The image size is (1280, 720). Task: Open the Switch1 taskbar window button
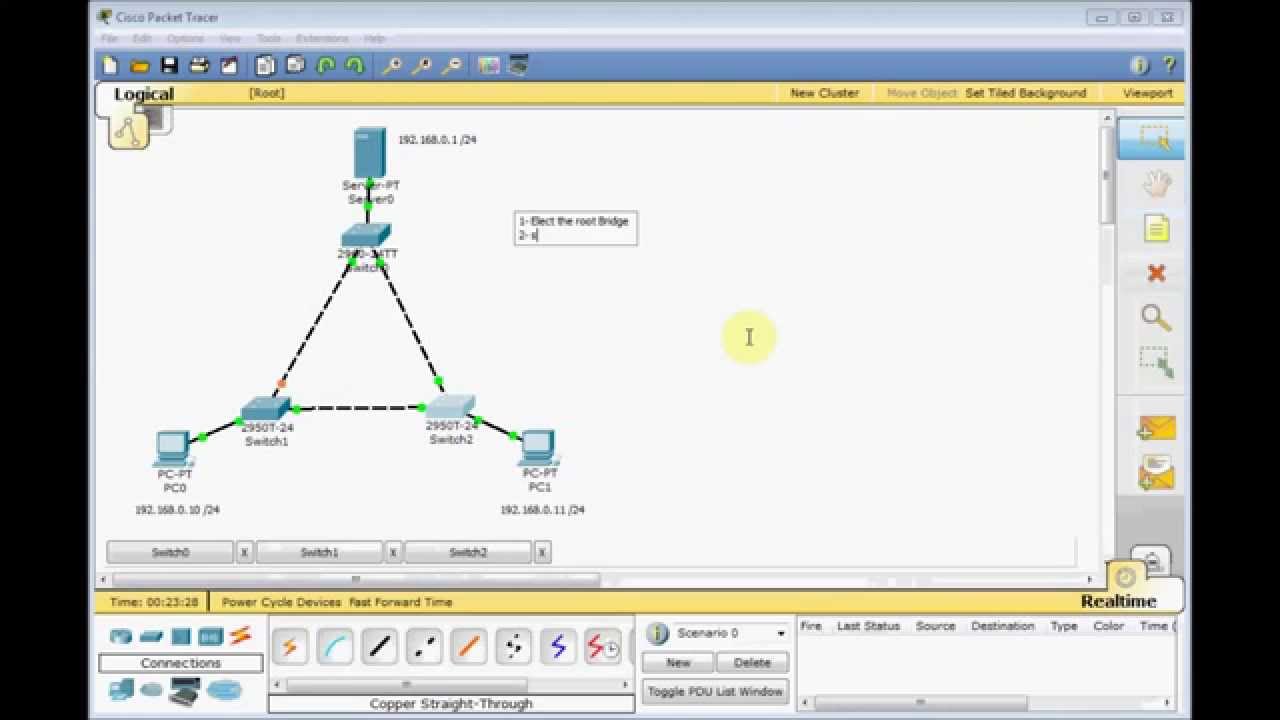coord(319,552)
